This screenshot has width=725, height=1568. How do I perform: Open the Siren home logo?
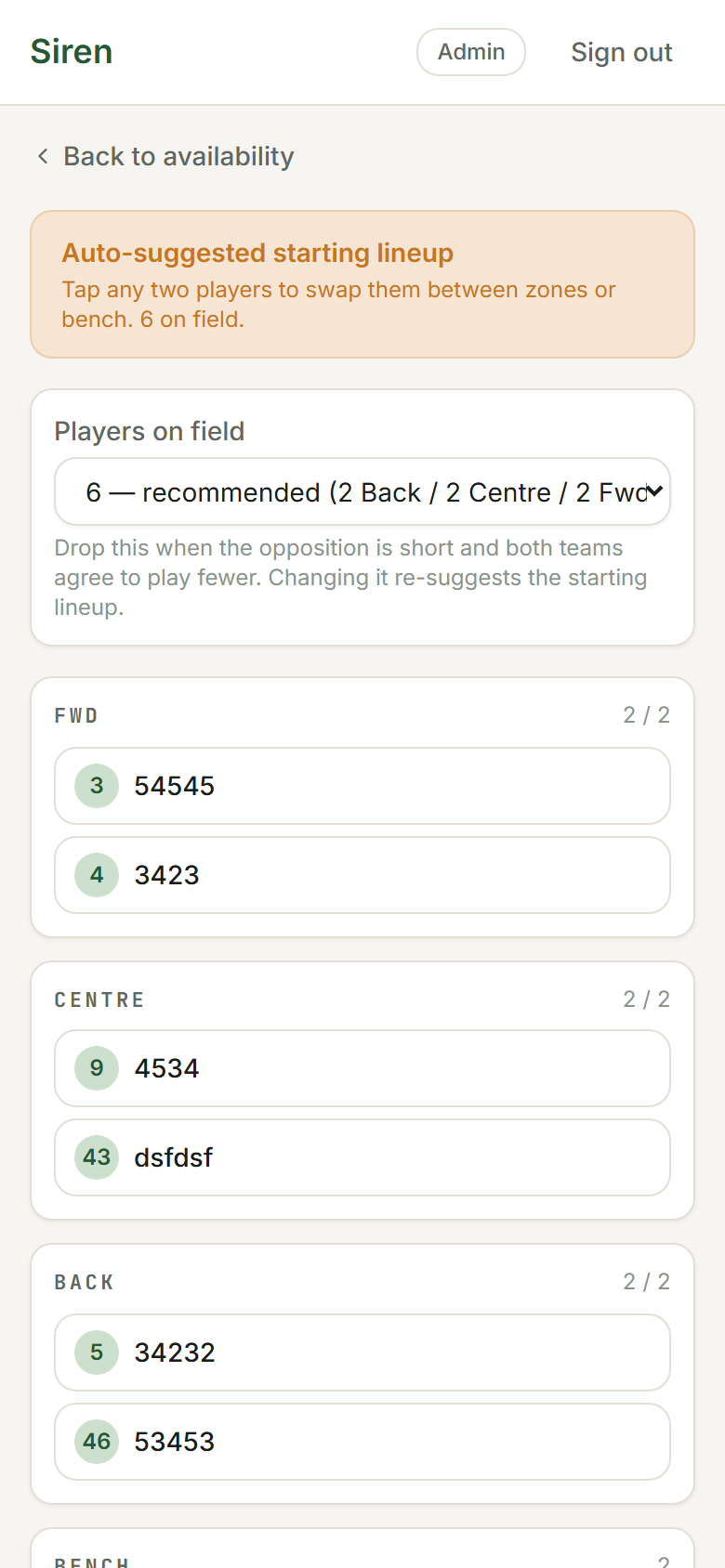click(x=72, y=52)
